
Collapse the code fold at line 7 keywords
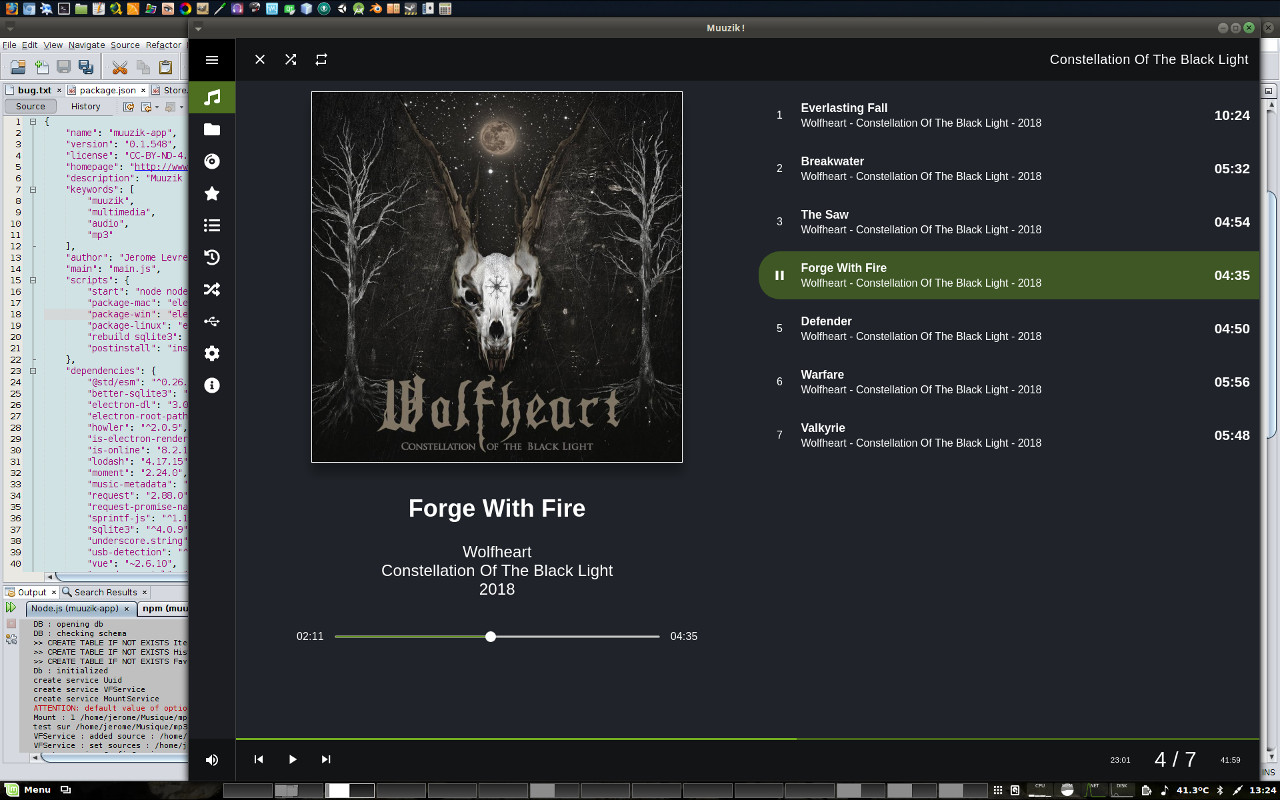point(35,189)
